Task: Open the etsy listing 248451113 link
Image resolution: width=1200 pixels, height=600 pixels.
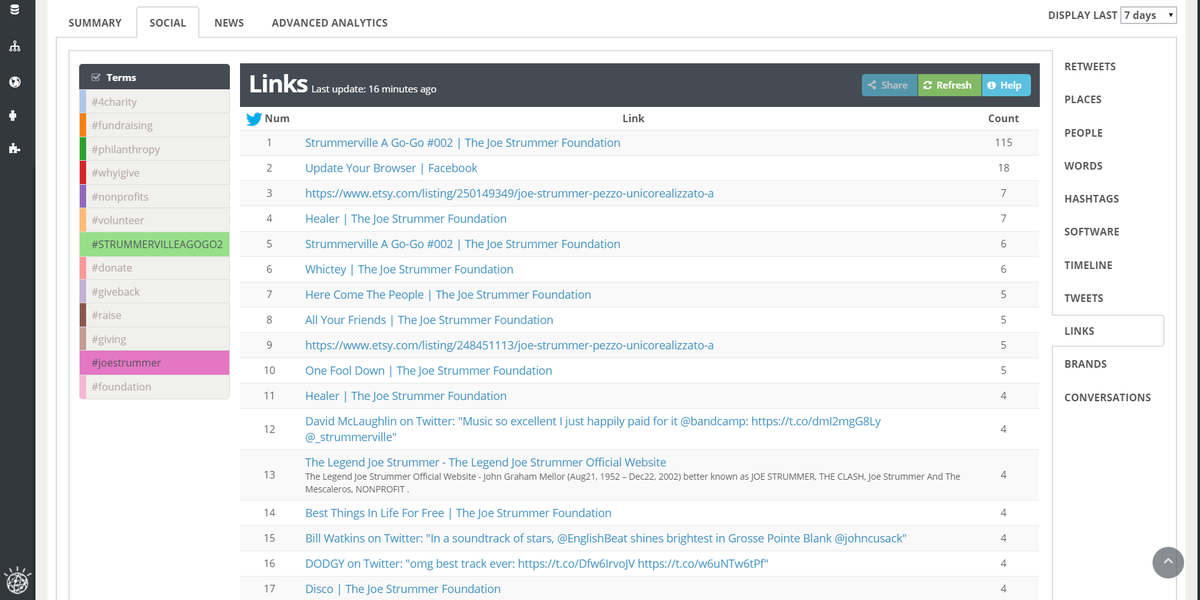Action: coord(509,345)
